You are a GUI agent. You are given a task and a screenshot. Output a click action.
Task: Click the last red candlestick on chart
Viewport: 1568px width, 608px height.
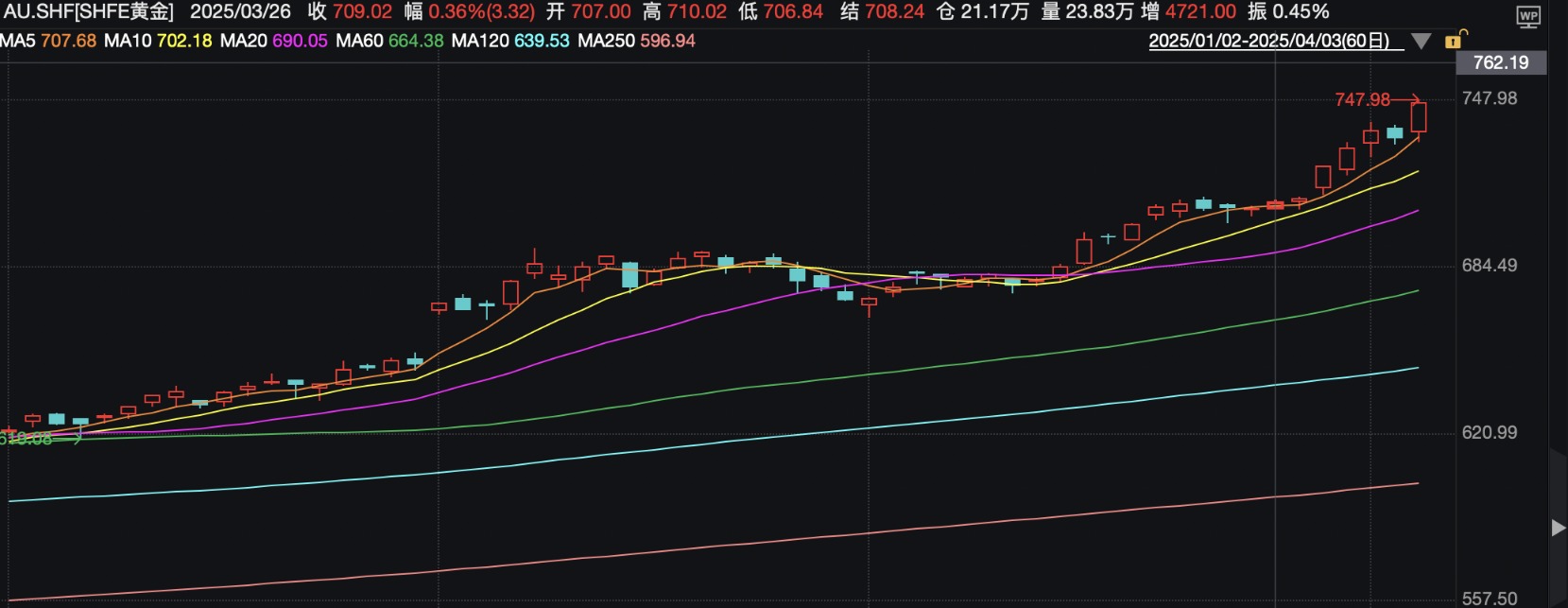coord(1419,118)
